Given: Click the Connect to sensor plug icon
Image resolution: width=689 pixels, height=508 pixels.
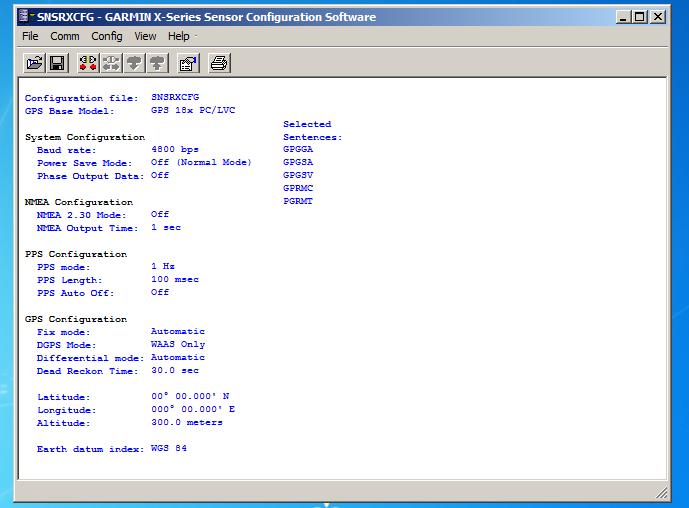Looking at the screenshot, I should 88,63.
